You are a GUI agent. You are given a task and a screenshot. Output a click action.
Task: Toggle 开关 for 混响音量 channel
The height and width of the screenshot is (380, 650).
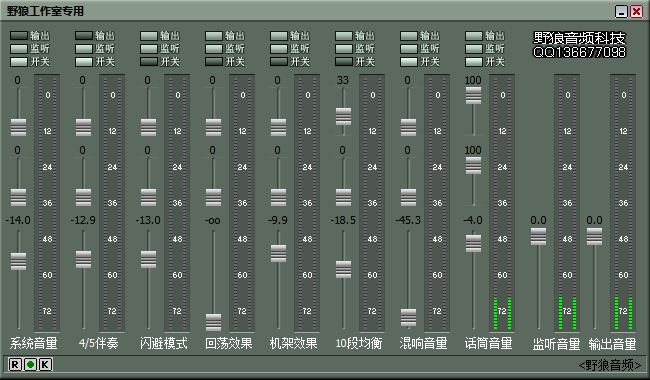tap(409, 62)
